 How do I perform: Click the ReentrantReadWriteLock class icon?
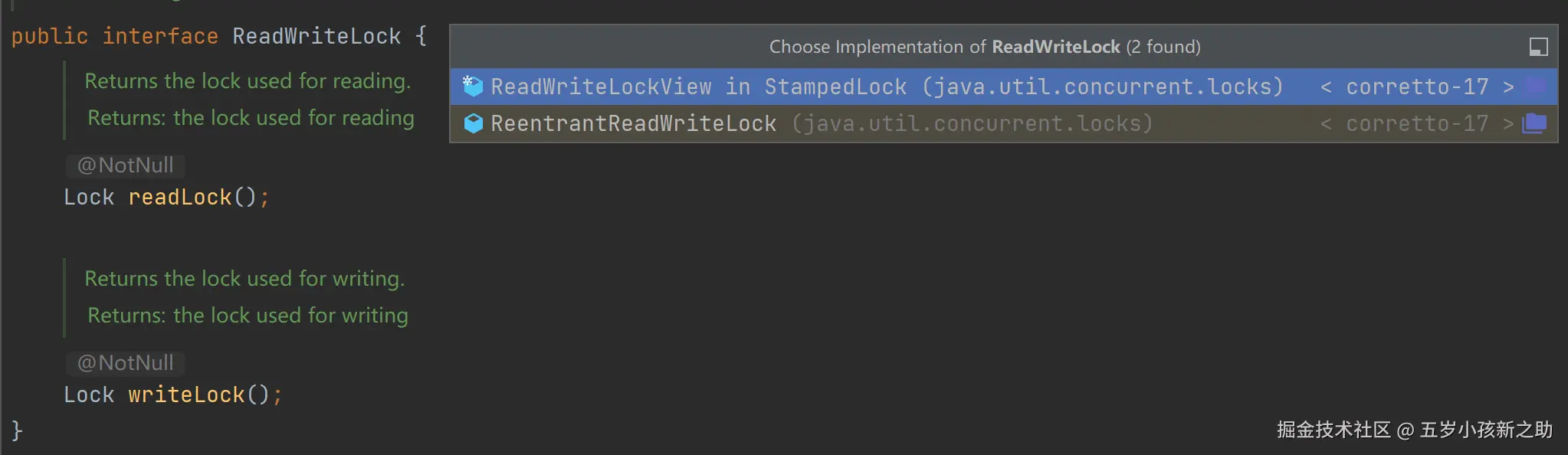[474, 123]
